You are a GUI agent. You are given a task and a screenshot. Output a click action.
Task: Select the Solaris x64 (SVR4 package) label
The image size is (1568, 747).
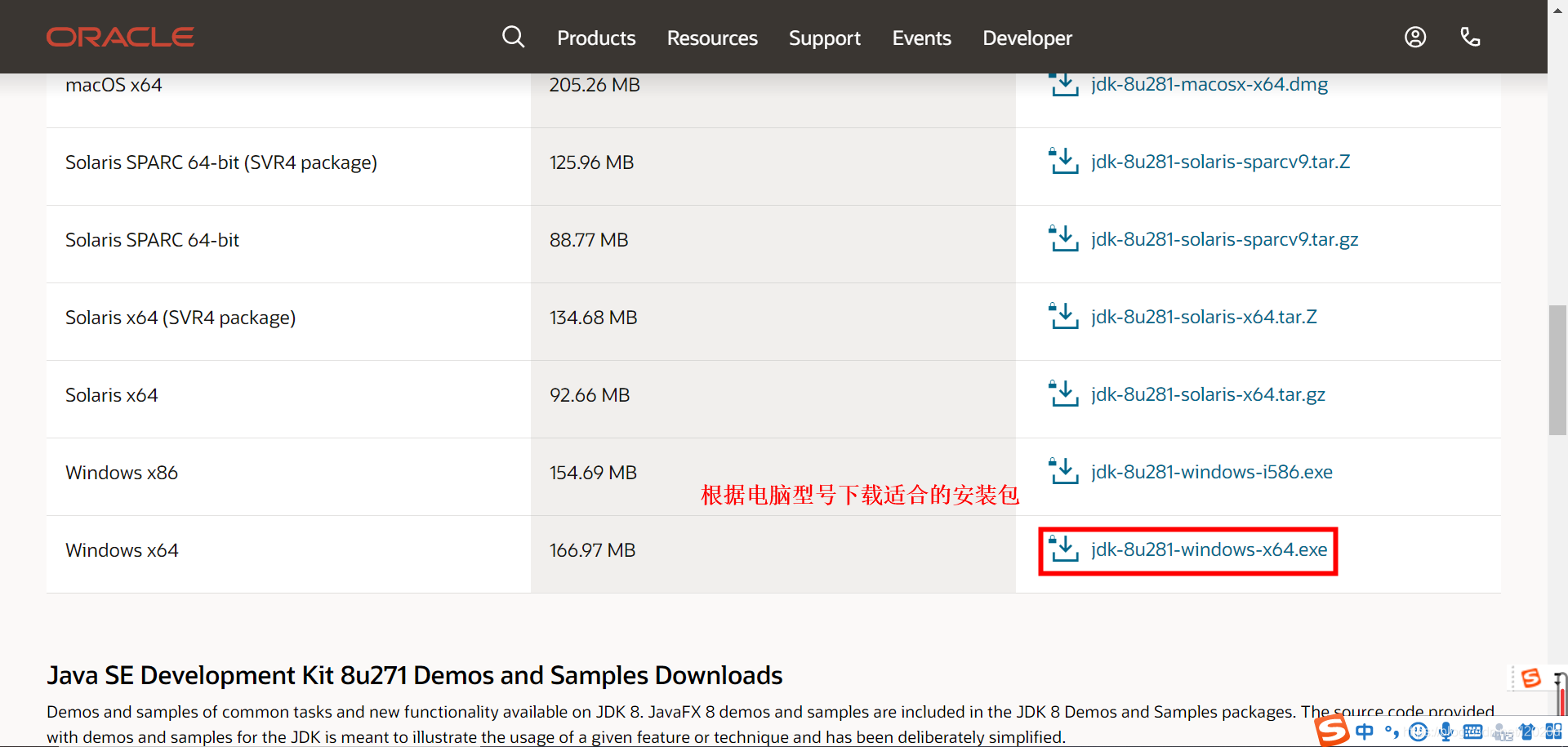coord(180,318)
